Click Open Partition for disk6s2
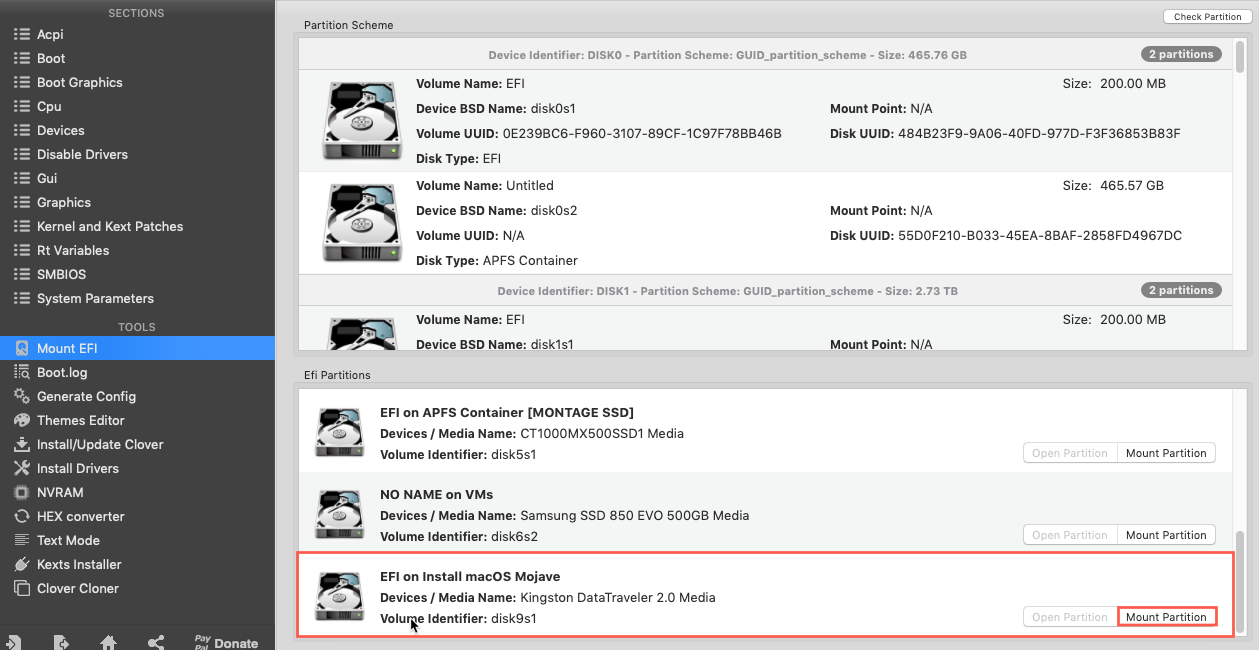 (x=1070, y=535)
